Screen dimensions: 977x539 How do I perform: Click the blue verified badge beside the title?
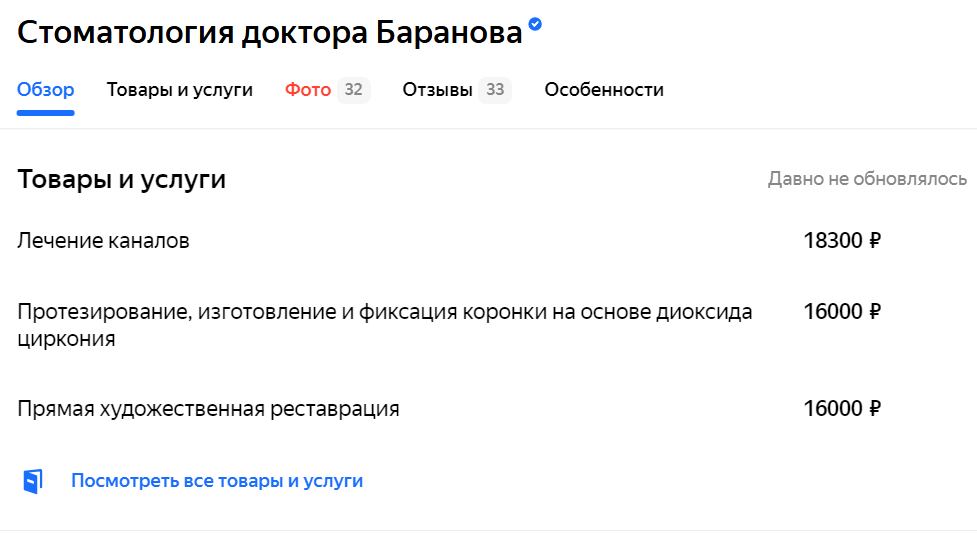point(535,24)
